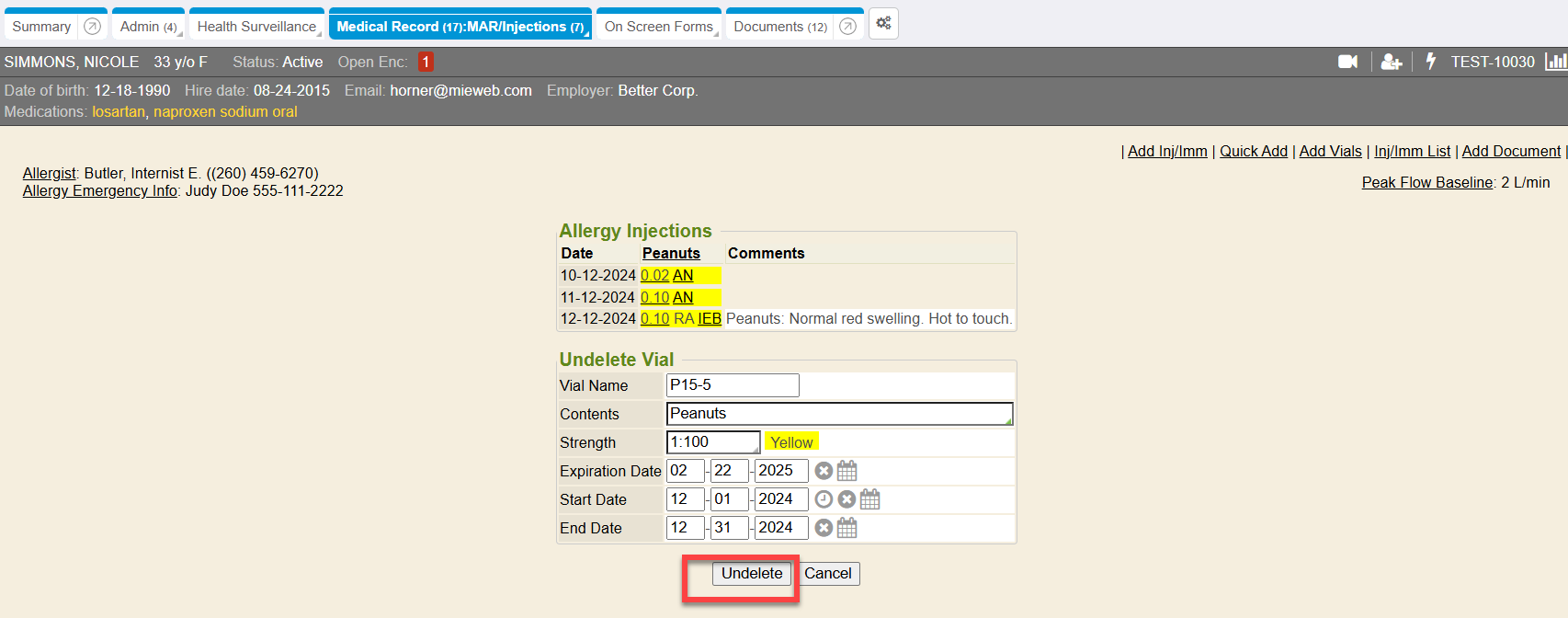Clear the End Date with the X icon

coord(824,528)
